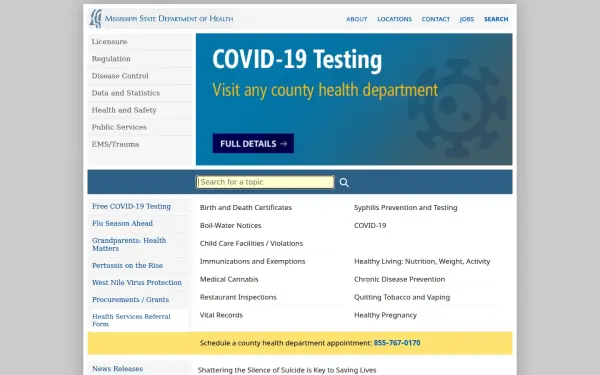Click the Visit any county health department text

(325, 90)
